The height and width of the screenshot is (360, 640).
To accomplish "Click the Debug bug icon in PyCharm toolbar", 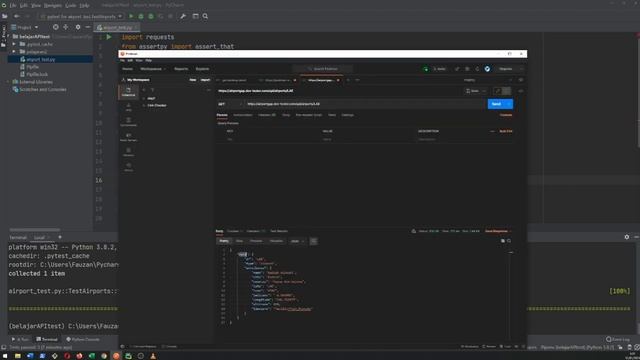I will point(141,16).
